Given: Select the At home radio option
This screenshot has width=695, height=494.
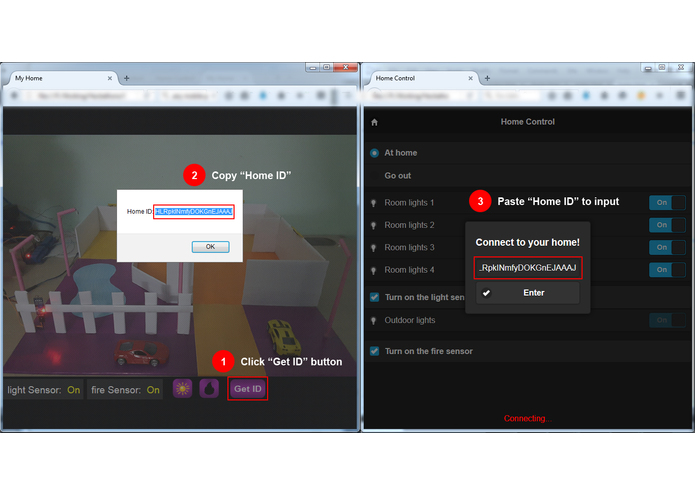Looking at the screenshot, I should [x=375, y=153].
